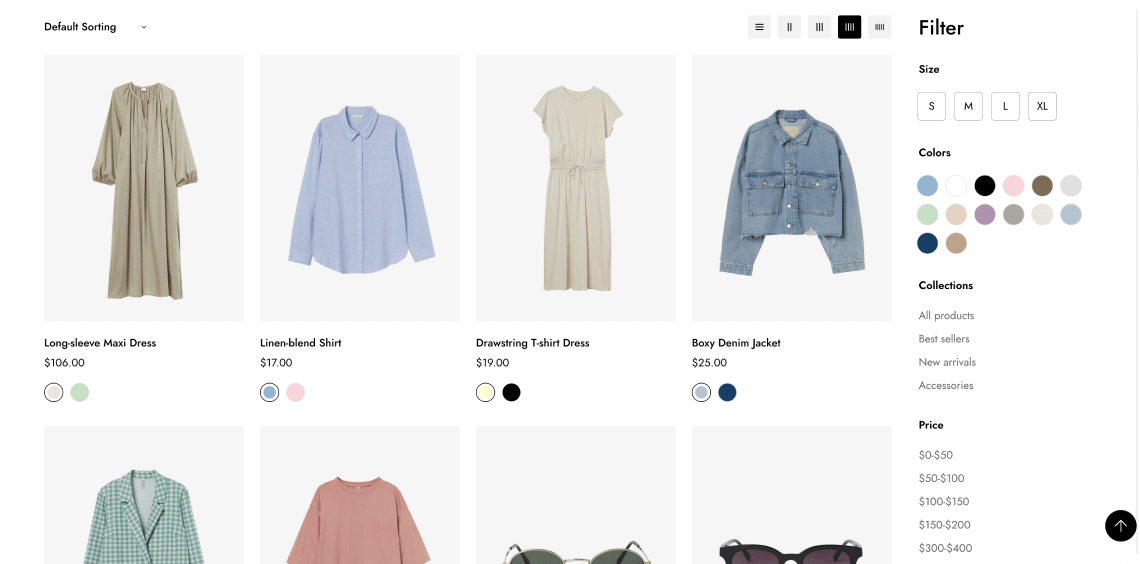
Task: Switch to five-column grid layout
Action: (x=879, y=27)
